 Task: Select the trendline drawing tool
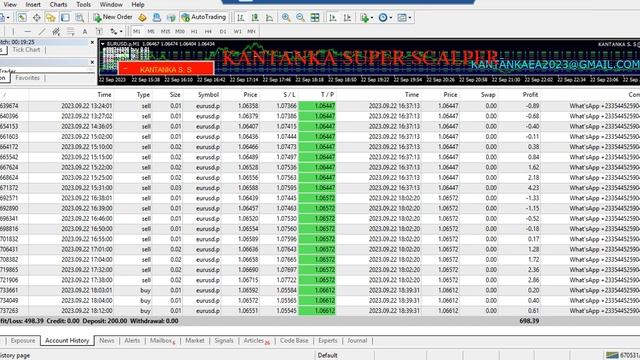(42, 31)
